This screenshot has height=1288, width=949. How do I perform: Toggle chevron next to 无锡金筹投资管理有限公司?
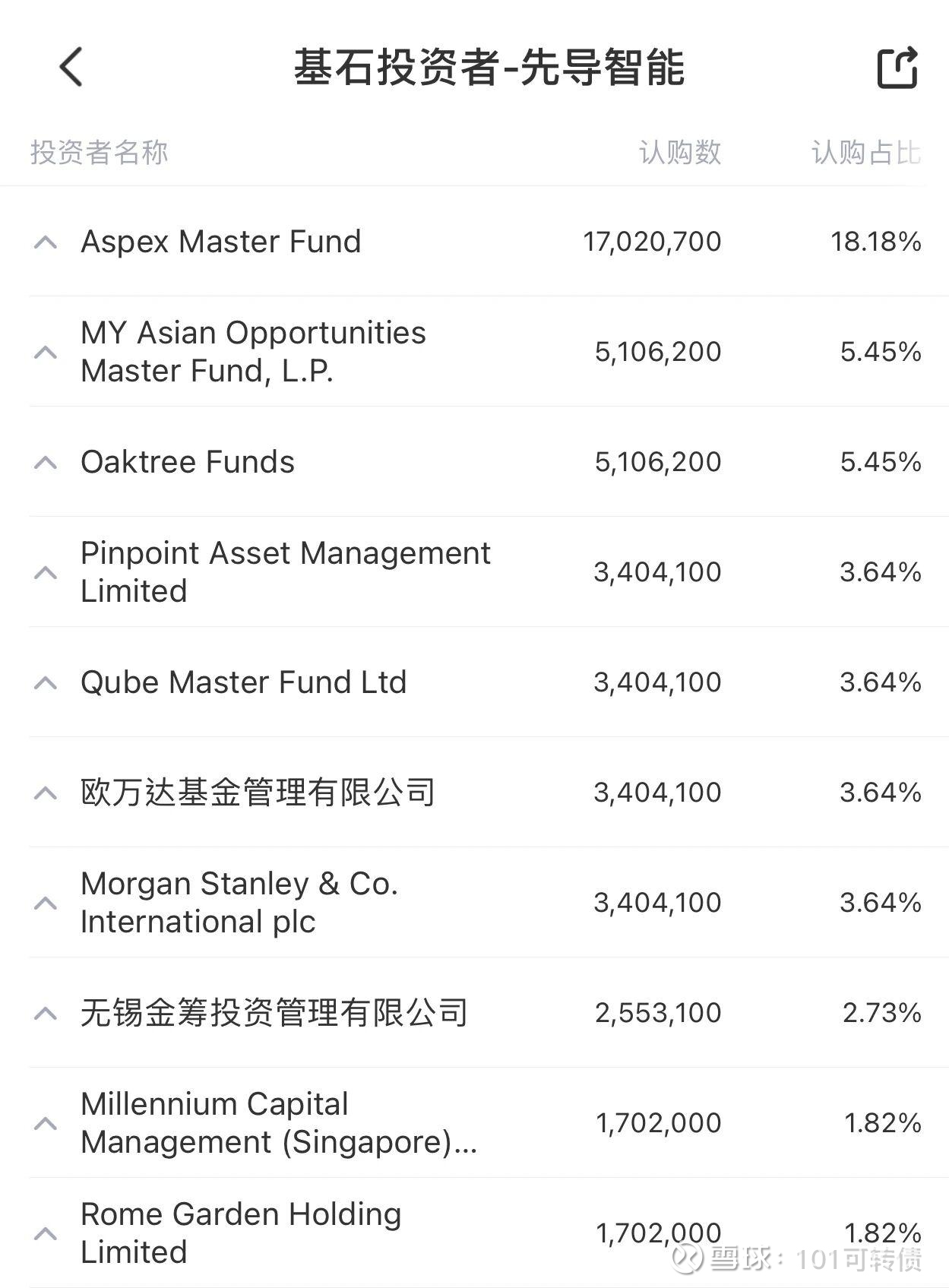(46, 1013)
